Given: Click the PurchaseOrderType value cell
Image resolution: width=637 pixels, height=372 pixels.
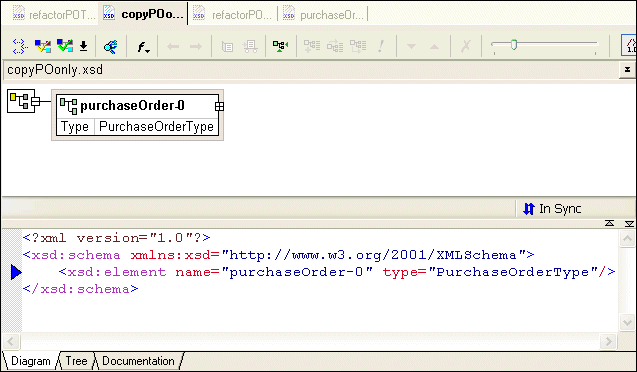Looking at the screenshot, I should tap(156, 127).
